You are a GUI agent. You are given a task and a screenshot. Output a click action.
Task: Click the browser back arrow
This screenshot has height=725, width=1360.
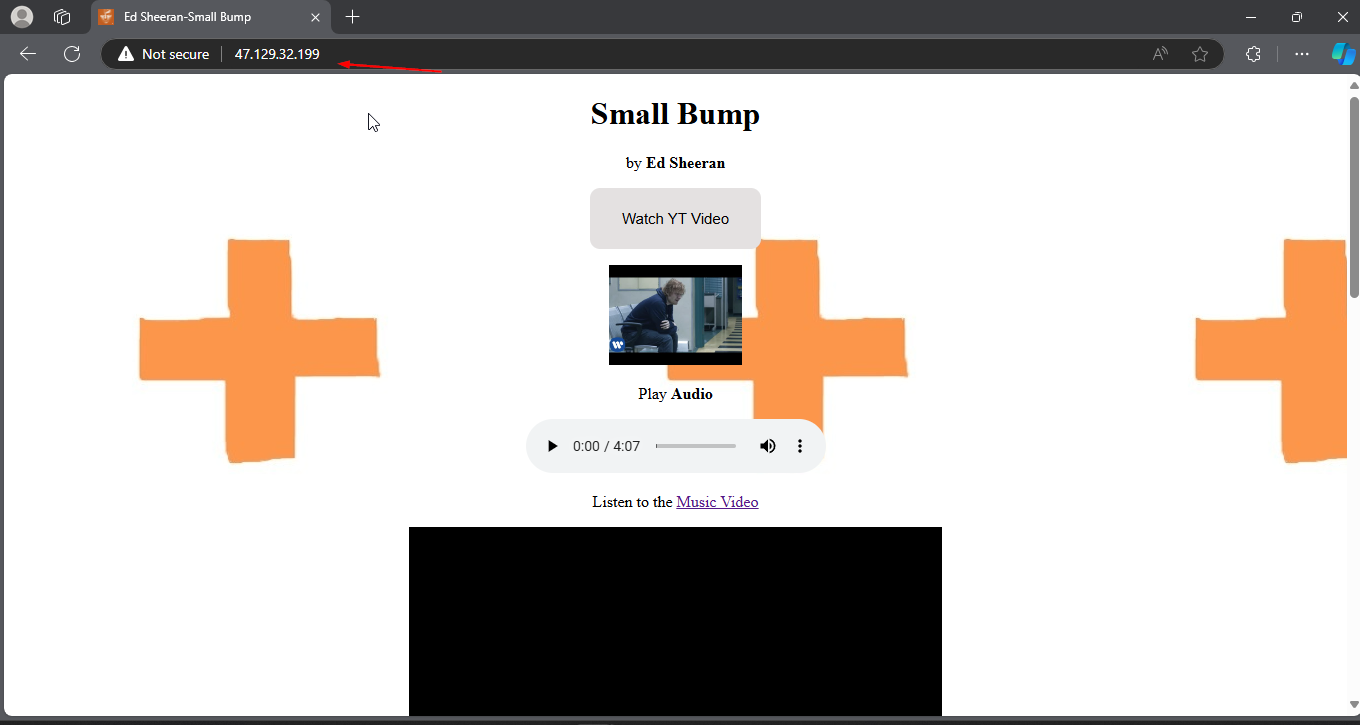(28, 54)
